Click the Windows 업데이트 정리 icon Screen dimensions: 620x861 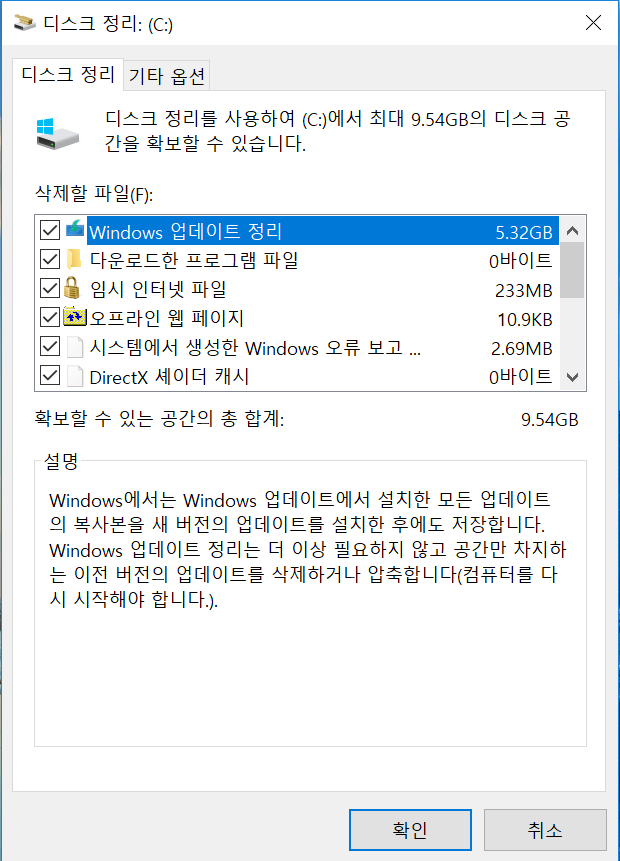[75, 229]
